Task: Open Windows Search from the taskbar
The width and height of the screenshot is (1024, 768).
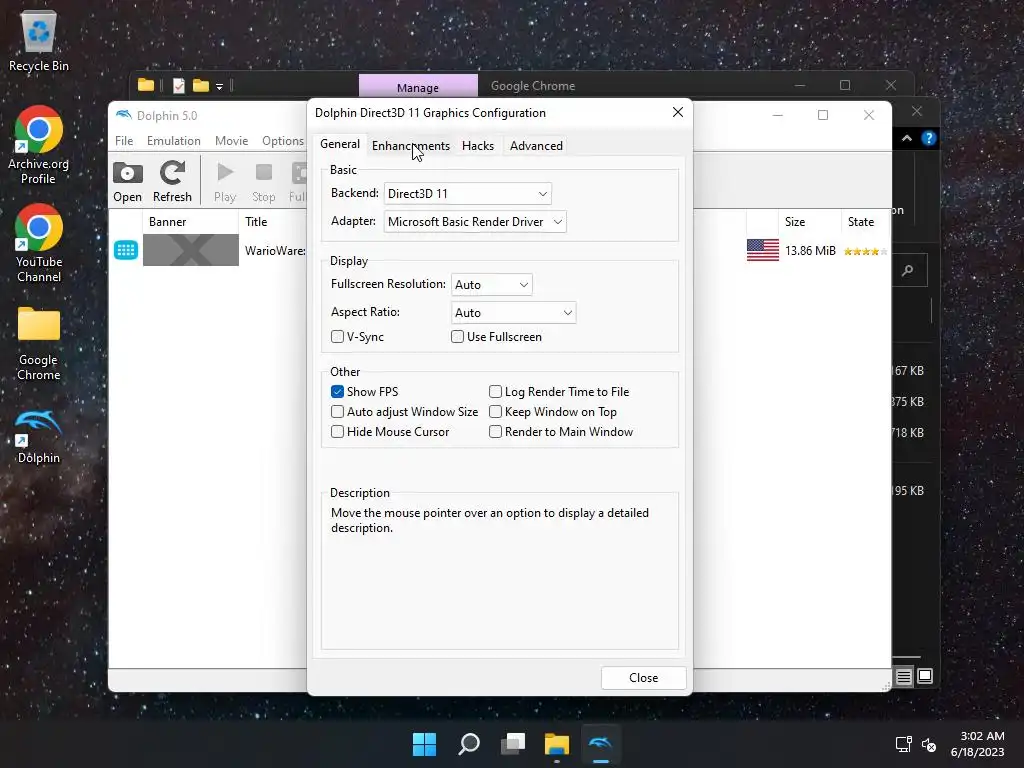Action: 469,744
